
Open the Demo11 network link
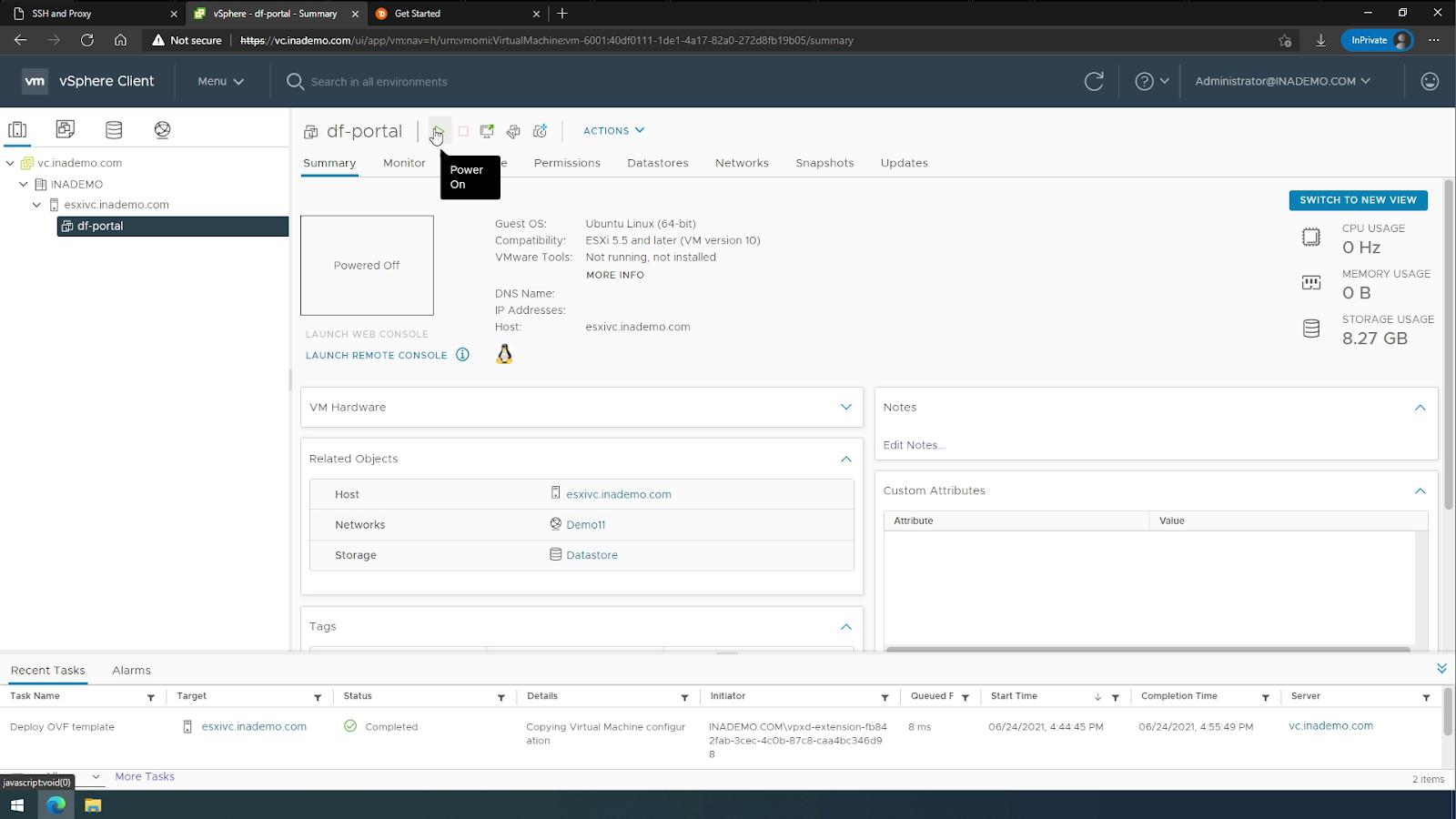pyautogui.click(x=585, y=524)
